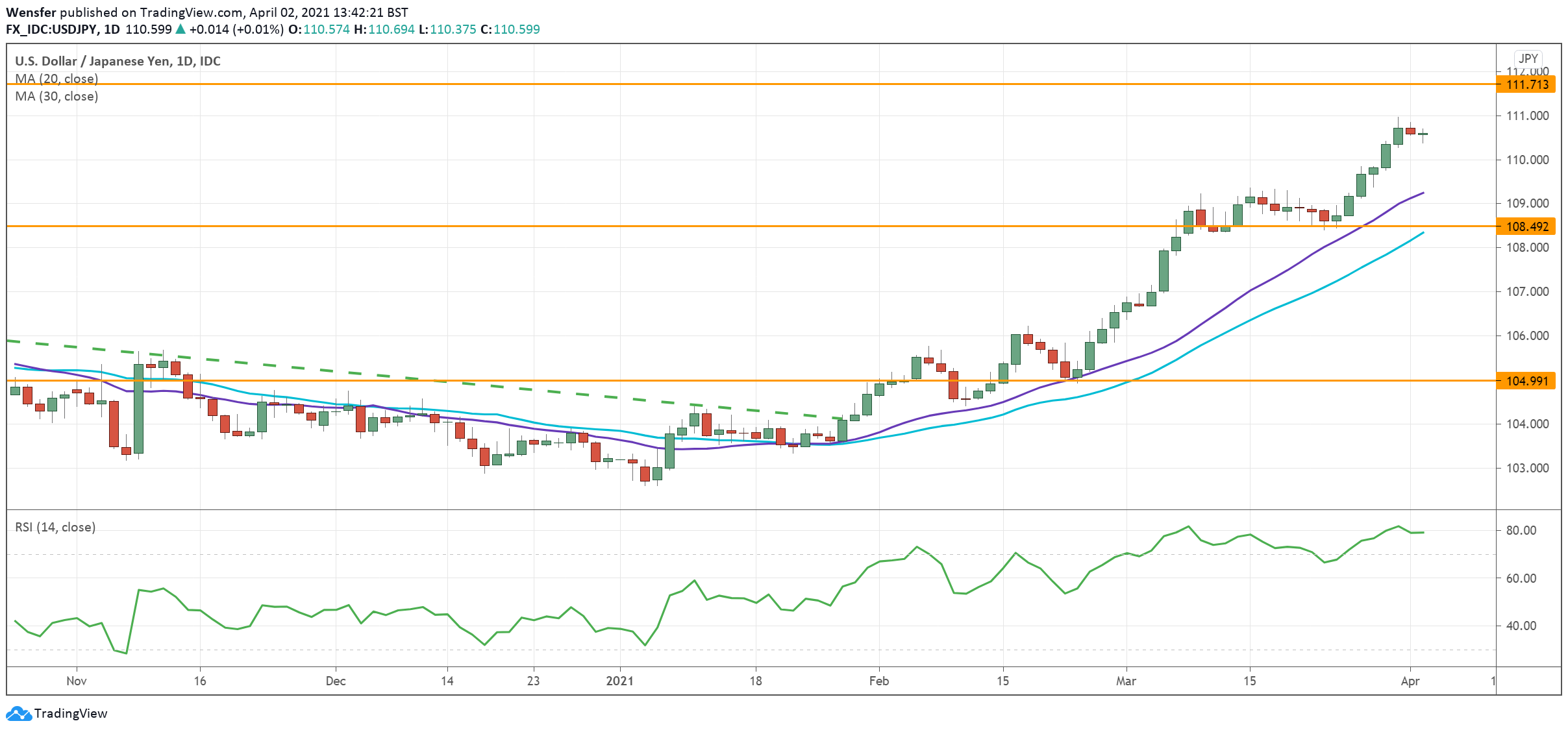Click the TradingView text at bottom left
Image resolution: width=1568 pixels, height=732 pixels.
coord(70,713)
